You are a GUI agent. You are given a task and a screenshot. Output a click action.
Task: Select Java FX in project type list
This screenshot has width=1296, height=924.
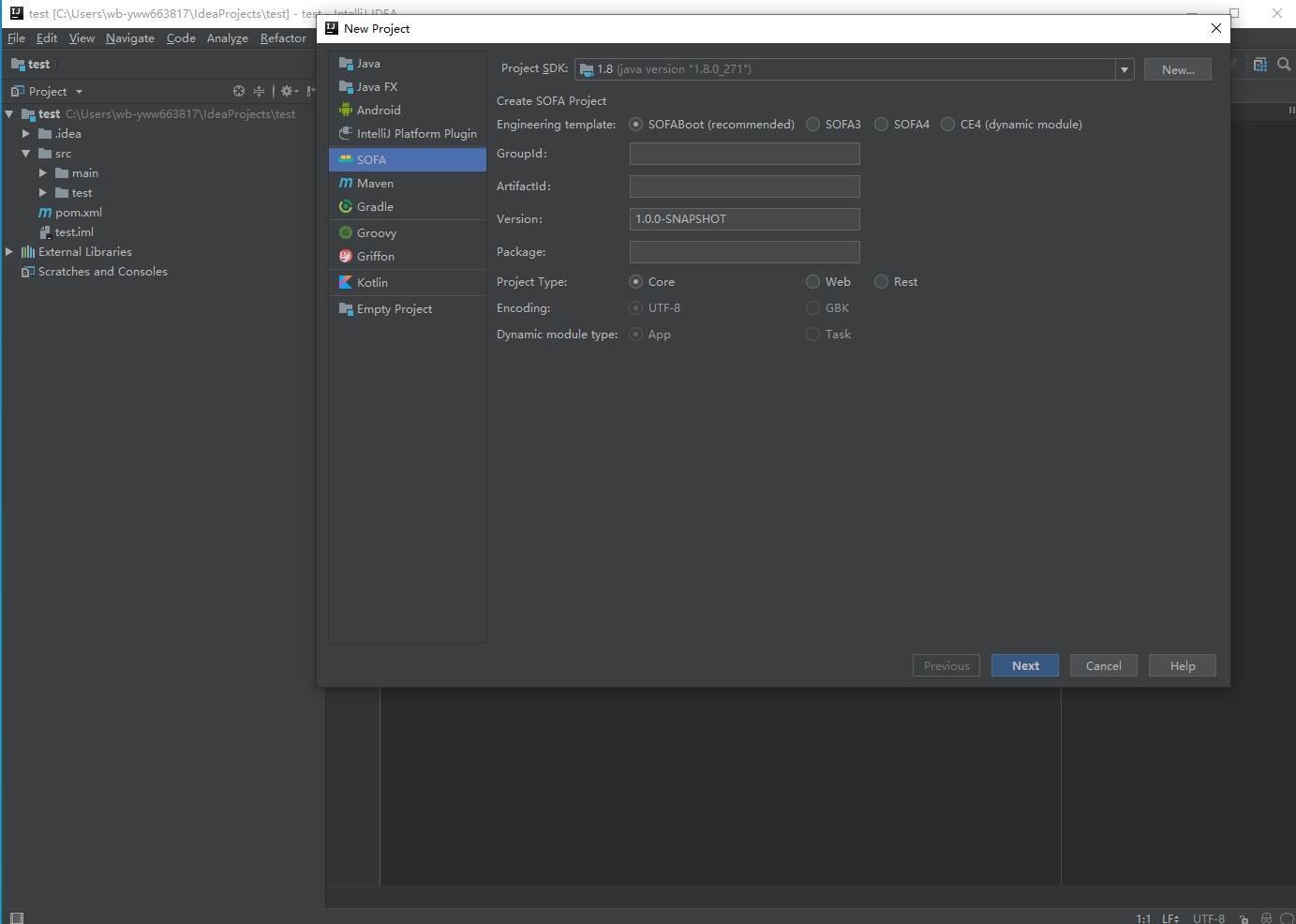pyautogui.click(x=408, y=87)
